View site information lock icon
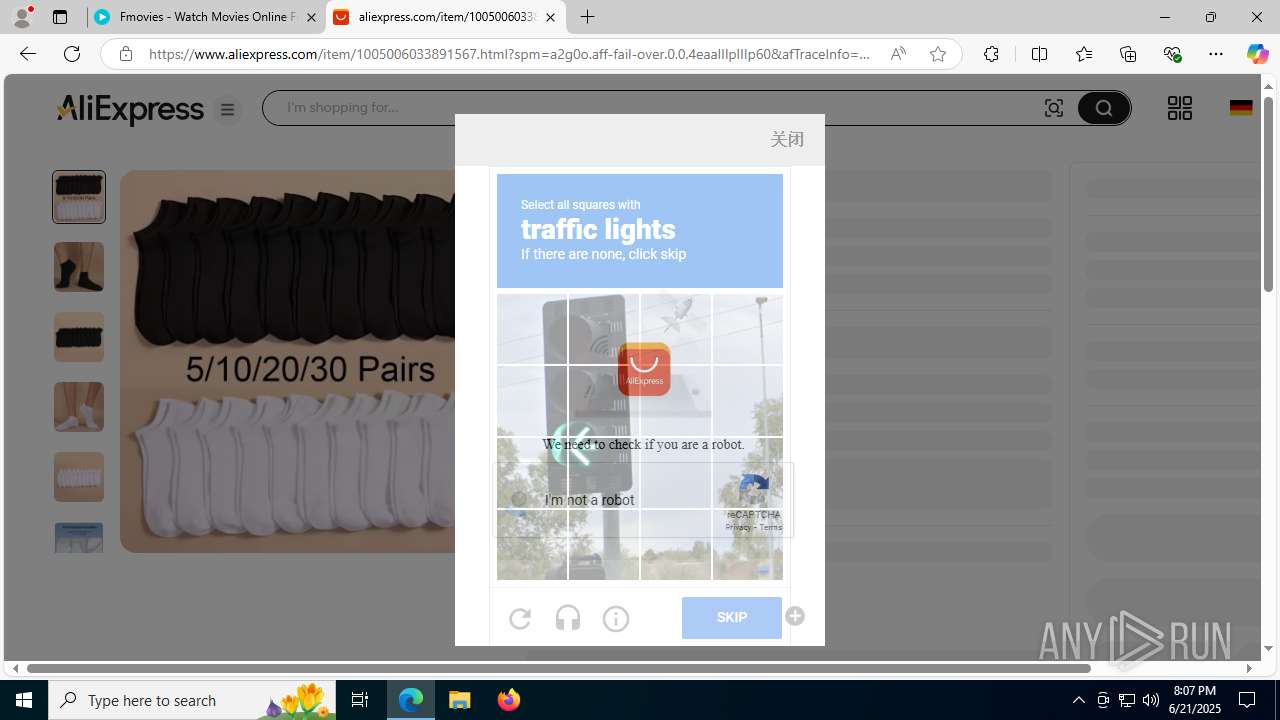1280x720 pixels. (x=126, y=54)
